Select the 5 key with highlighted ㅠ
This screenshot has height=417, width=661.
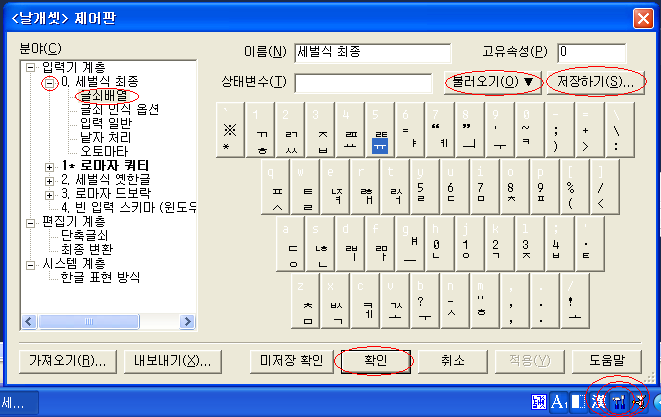(x=379, y=129)
